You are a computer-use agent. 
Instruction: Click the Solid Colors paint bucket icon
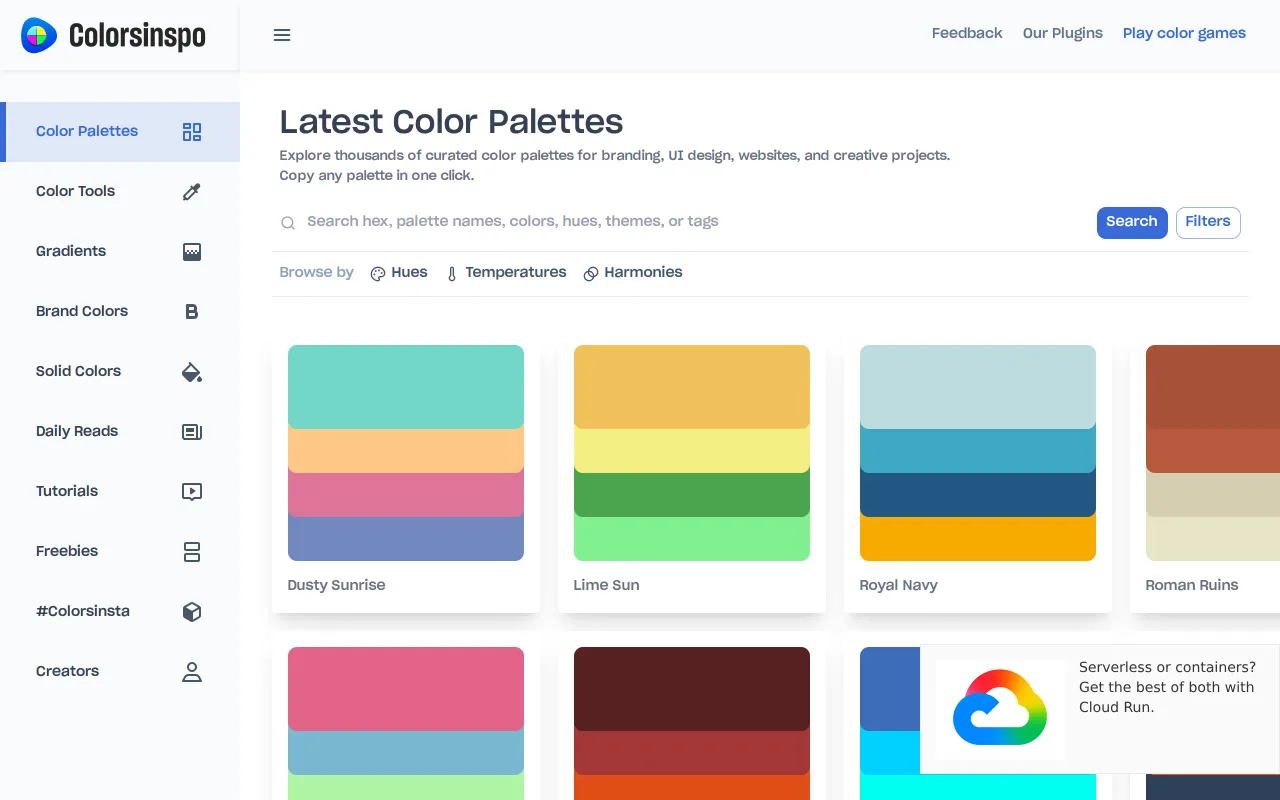[x=192, y=372]
